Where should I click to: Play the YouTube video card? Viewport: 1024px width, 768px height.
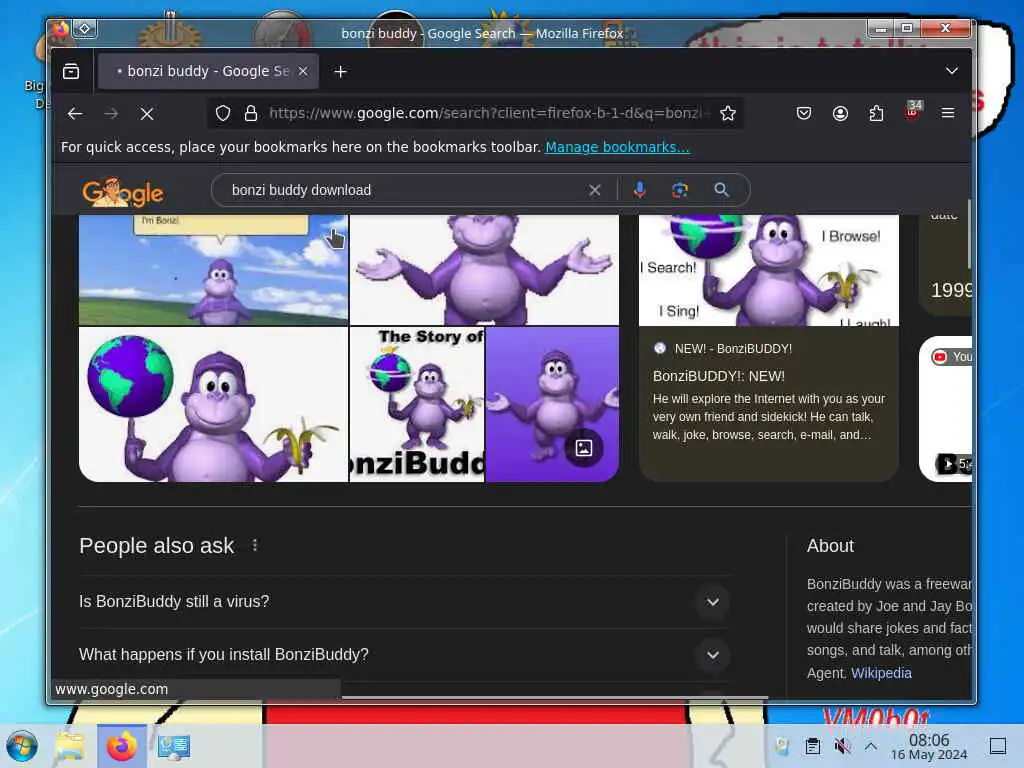point(946,409)
